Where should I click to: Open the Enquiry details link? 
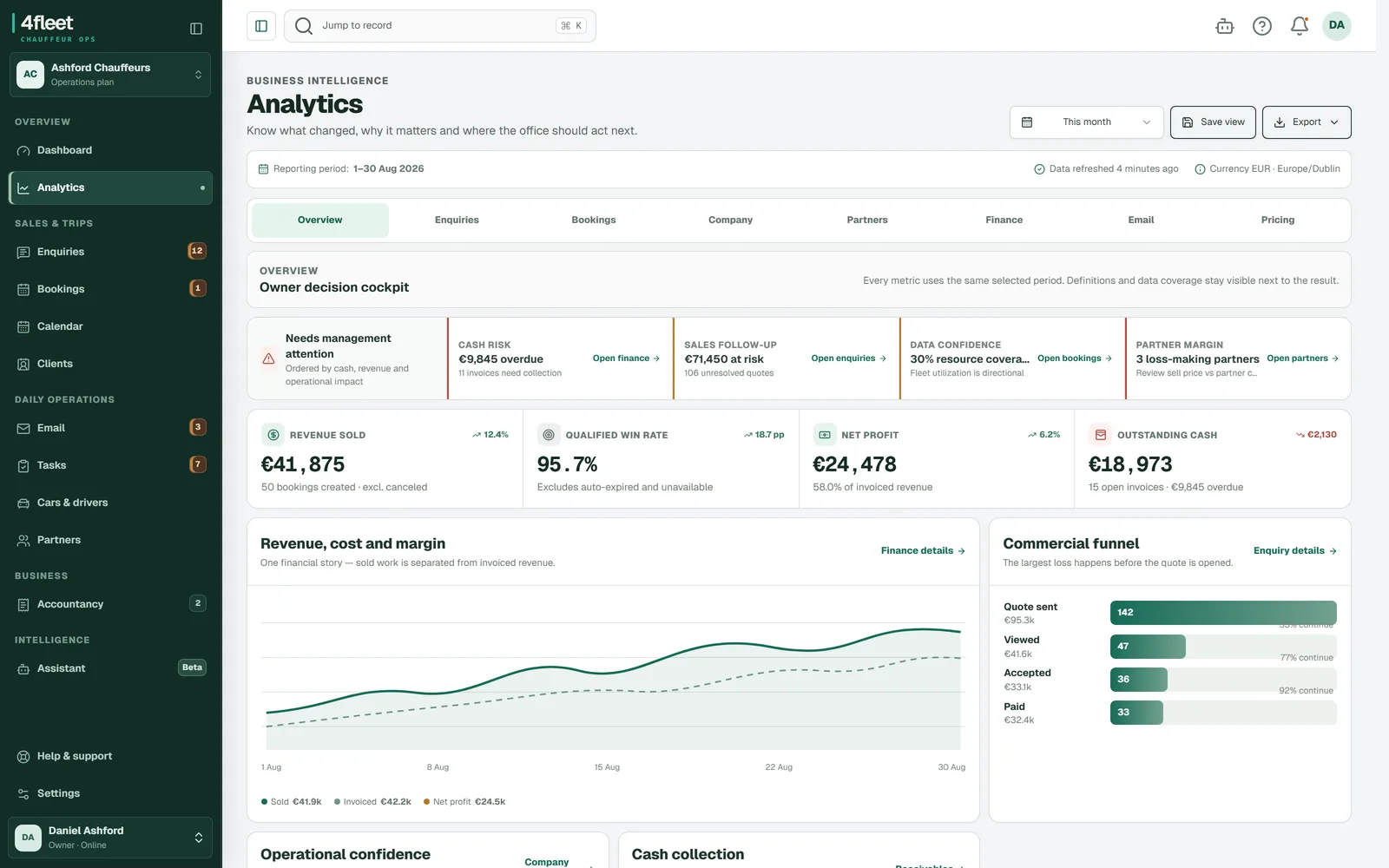coord(1295,551)
